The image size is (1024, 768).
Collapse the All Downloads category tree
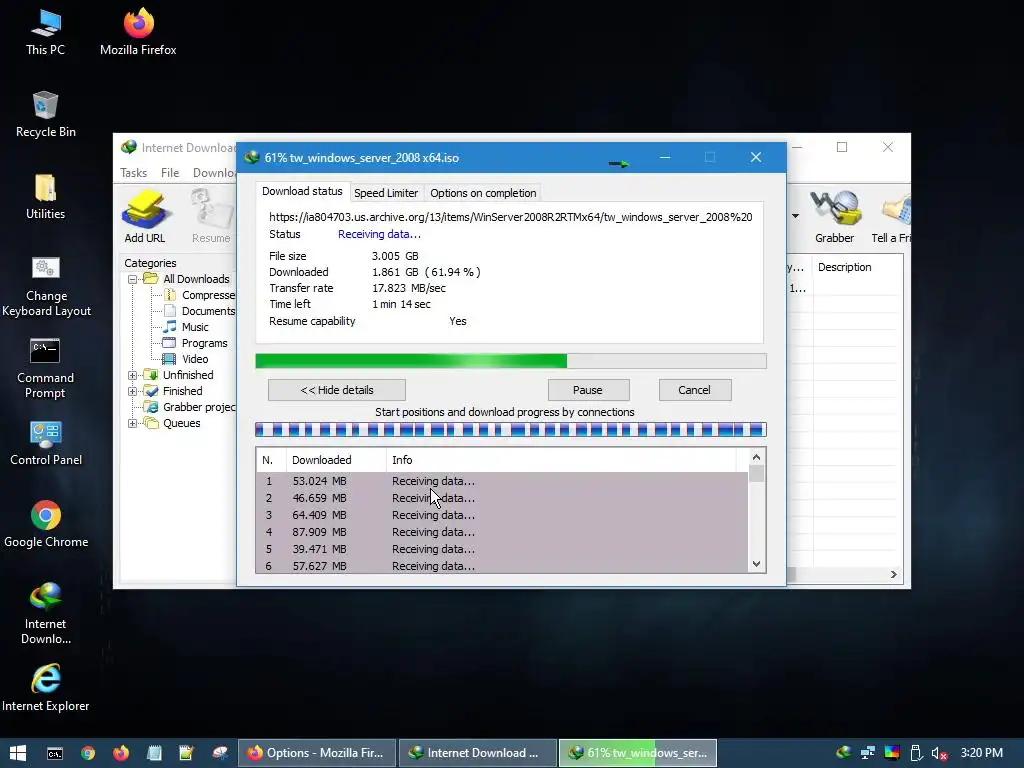click(132, 279)
